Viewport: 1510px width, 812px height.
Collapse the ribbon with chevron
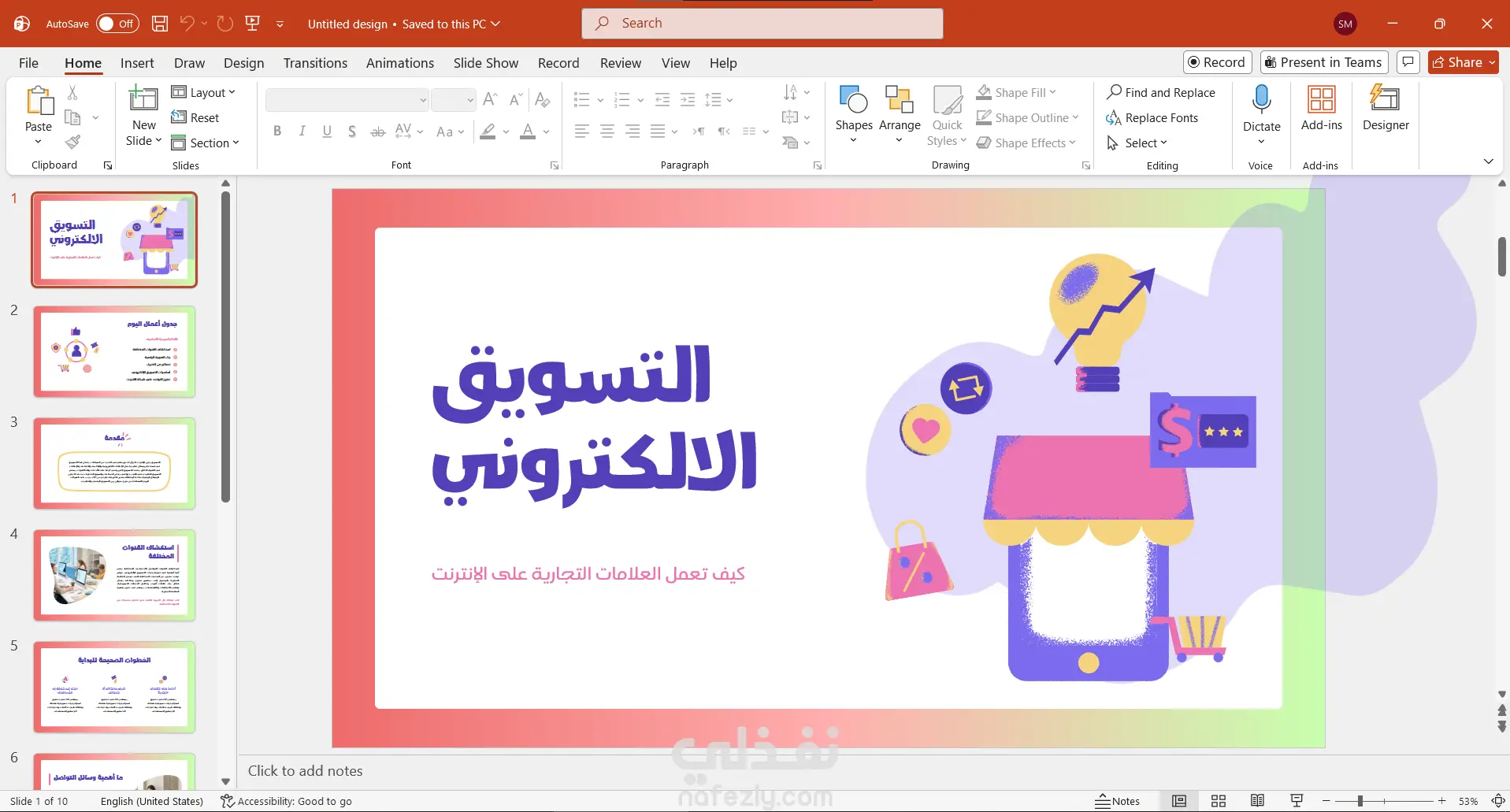pos(1488,161)
